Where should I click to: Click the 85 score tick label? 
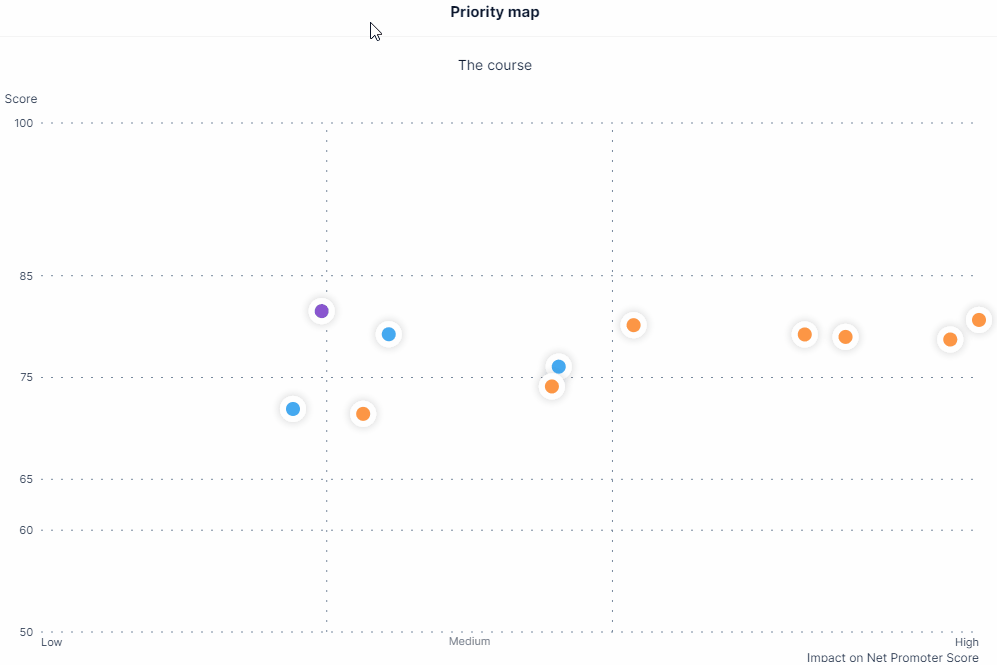coord(26,276)
